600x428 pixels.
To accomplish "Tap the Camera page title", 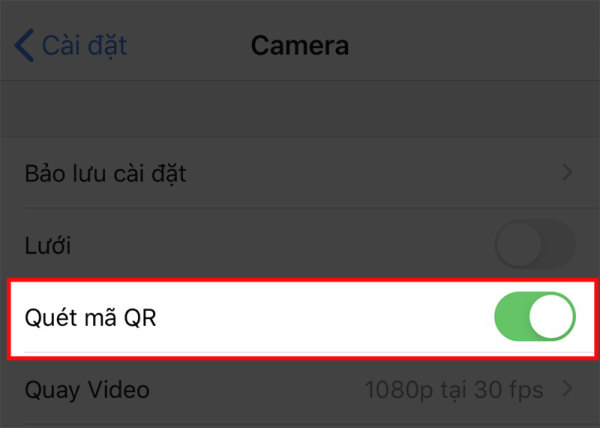I will click(x=299, y=45).
